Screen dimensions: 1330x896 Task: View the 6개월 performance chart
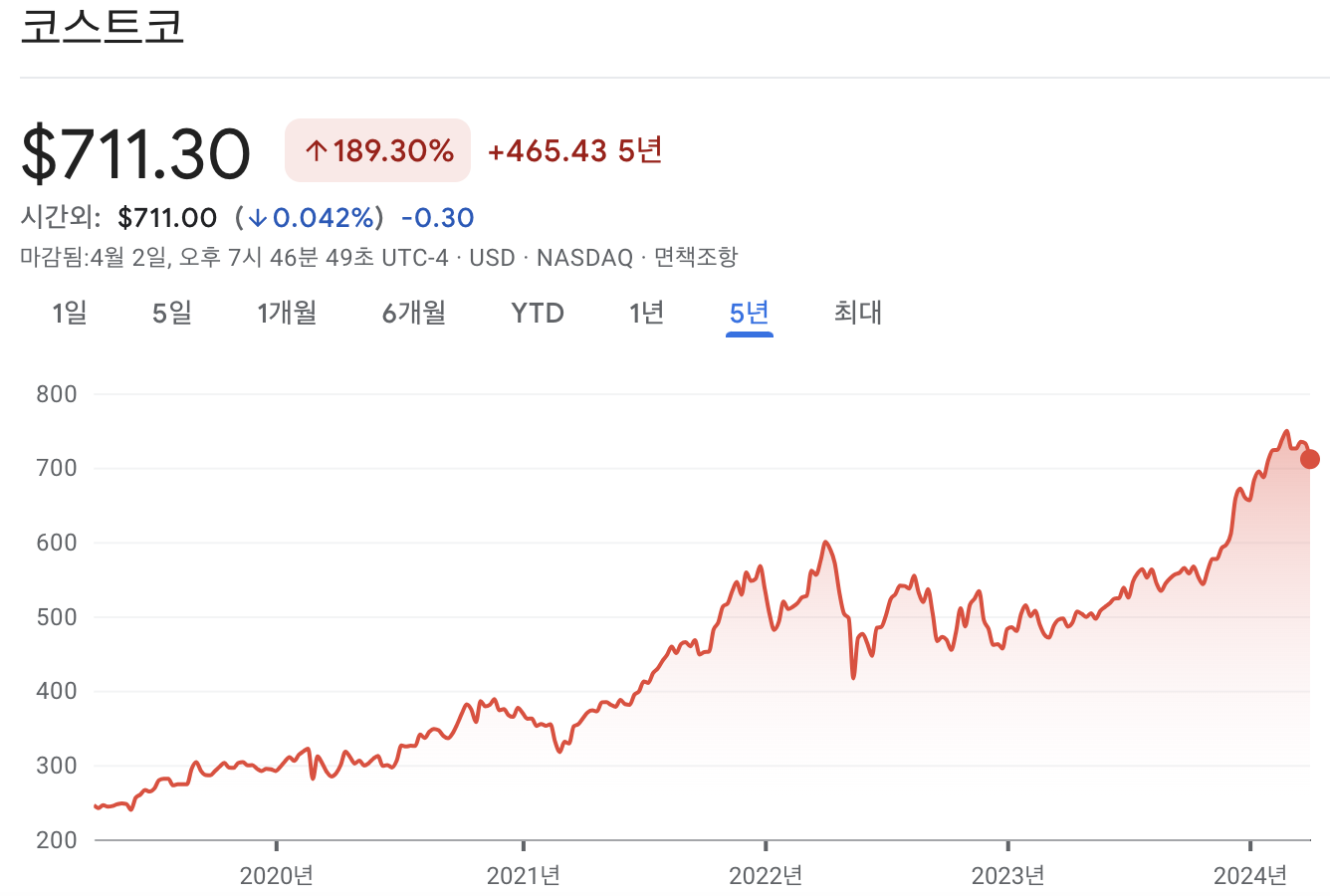pos(413,313)
